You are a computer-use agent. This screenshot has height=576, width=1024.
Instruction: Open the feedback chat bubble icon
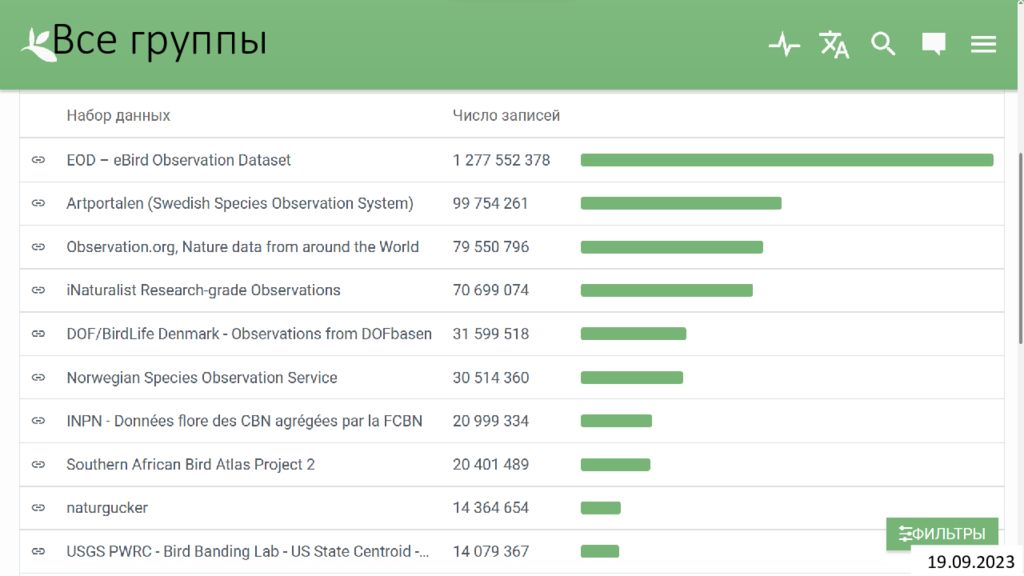click(x=933, y=44)
